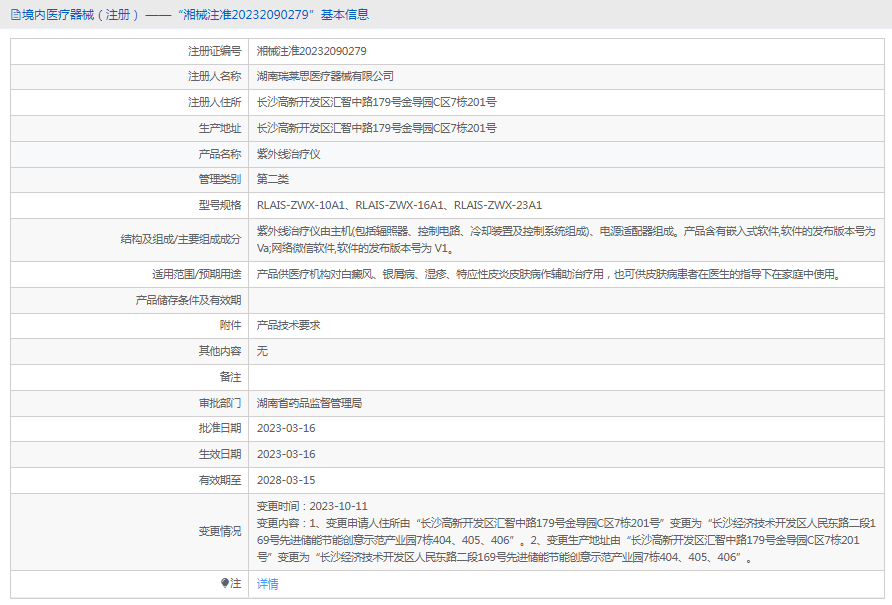Select management class 第二类
The image size is (892, 605).
(x=272, y=179)
